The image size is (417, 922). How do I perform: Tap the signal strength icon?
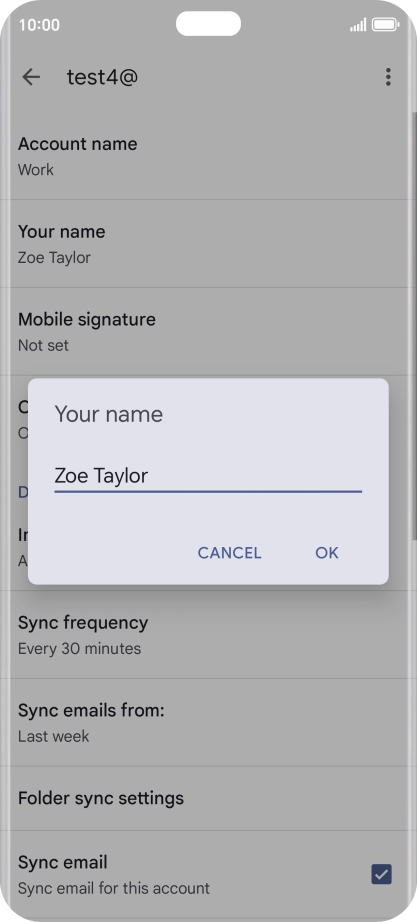point(358,25)
